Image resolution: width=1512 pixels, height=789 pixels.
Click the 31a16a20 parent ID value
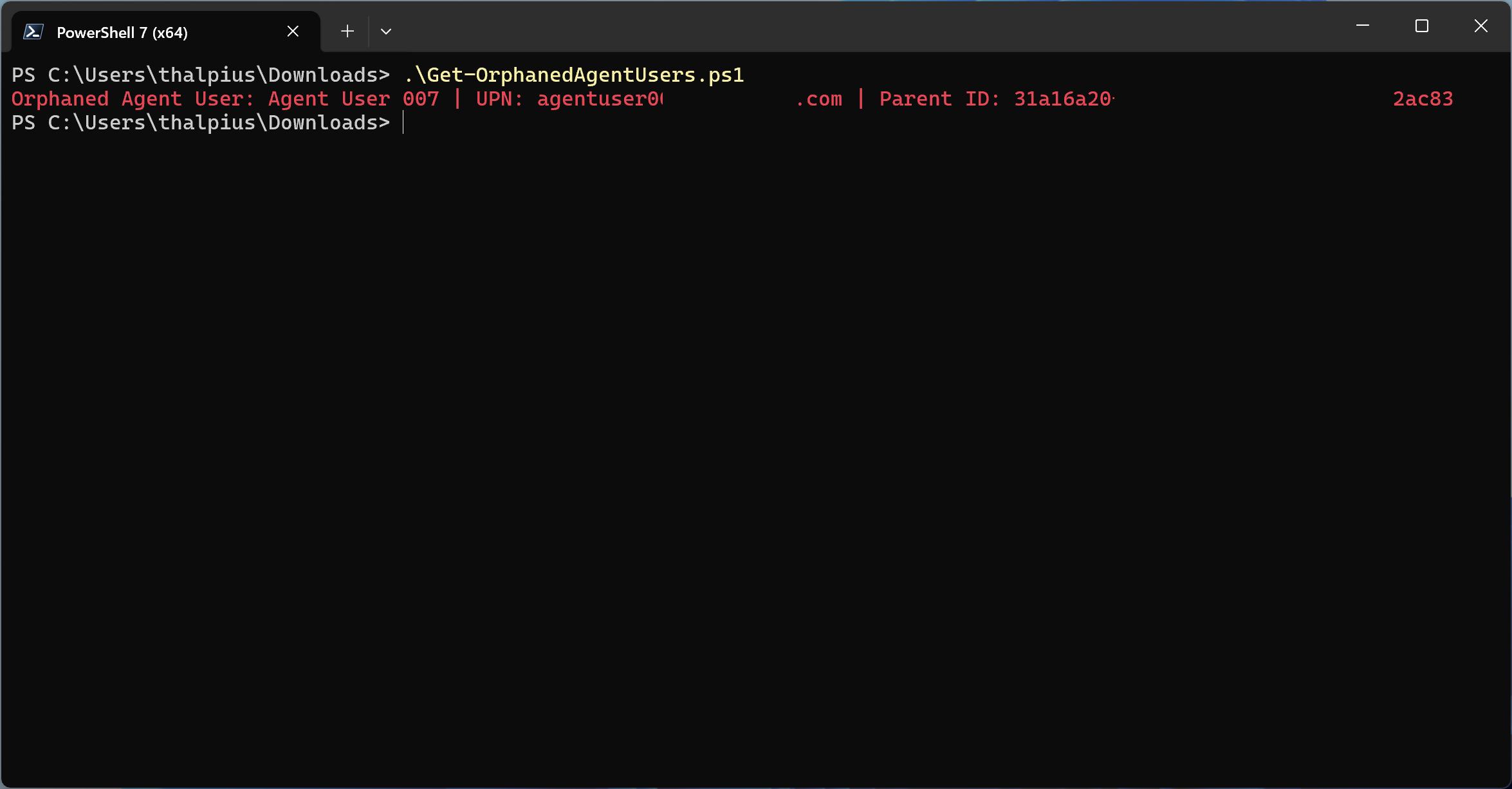point(1062,98)
